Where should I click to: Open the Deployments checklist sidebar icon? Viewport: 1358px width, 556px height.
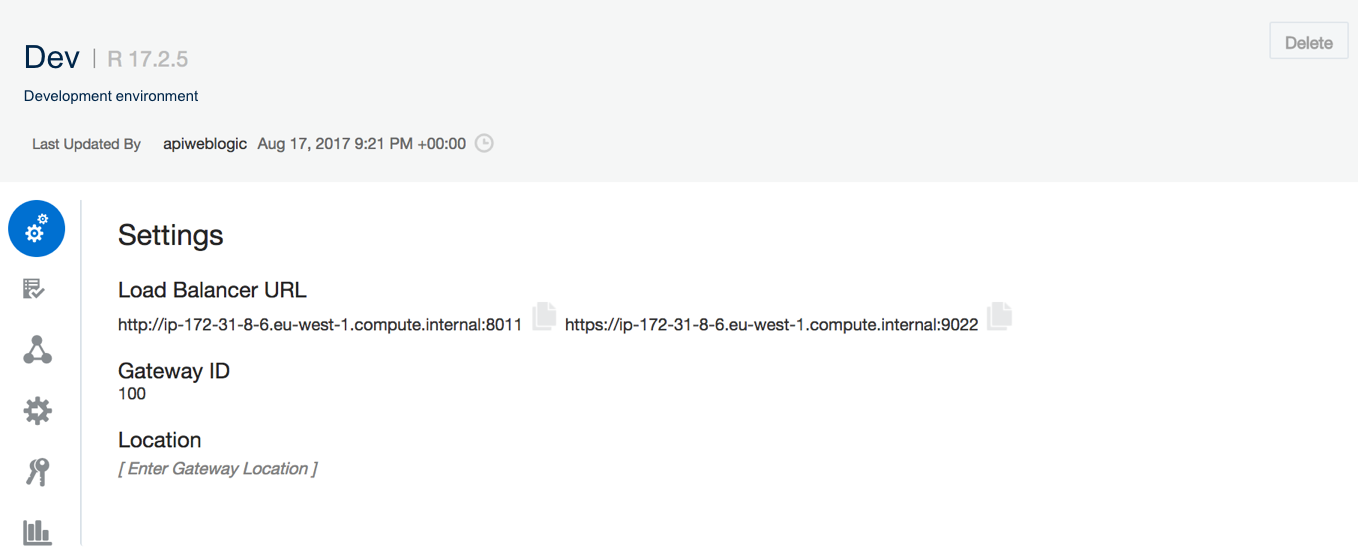34,290
